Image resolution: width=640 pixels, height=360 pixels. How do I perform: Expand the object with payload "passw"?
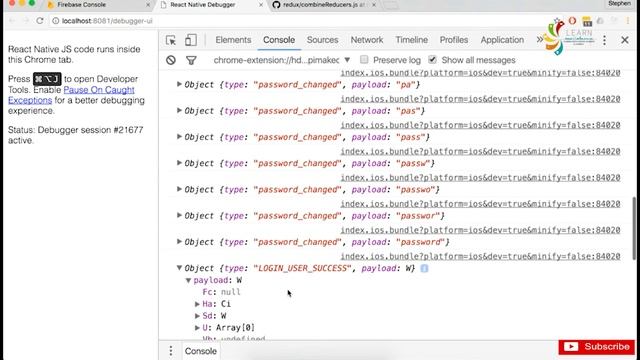point(179,163)
